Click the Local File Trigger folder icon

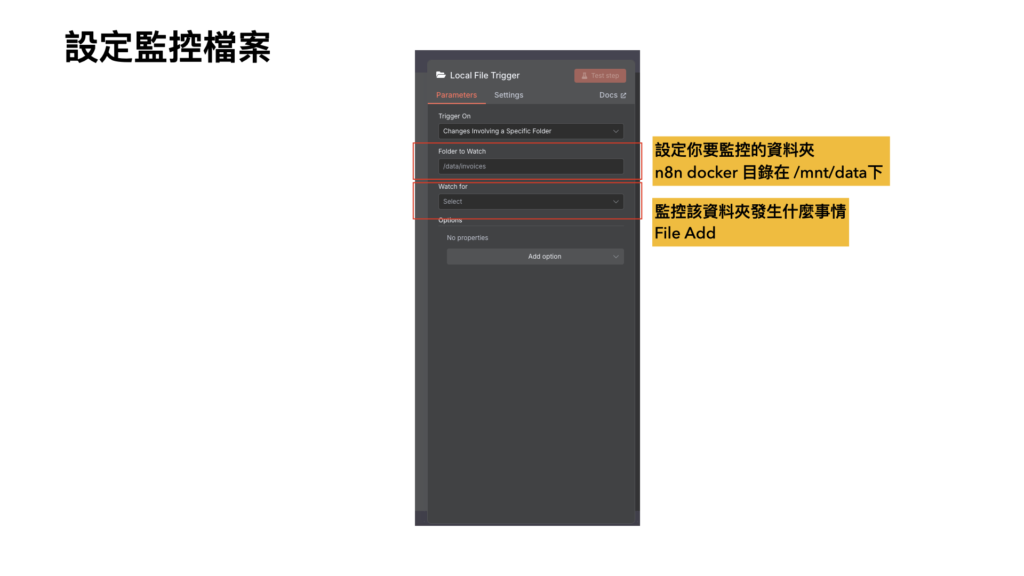coord(441,75)
